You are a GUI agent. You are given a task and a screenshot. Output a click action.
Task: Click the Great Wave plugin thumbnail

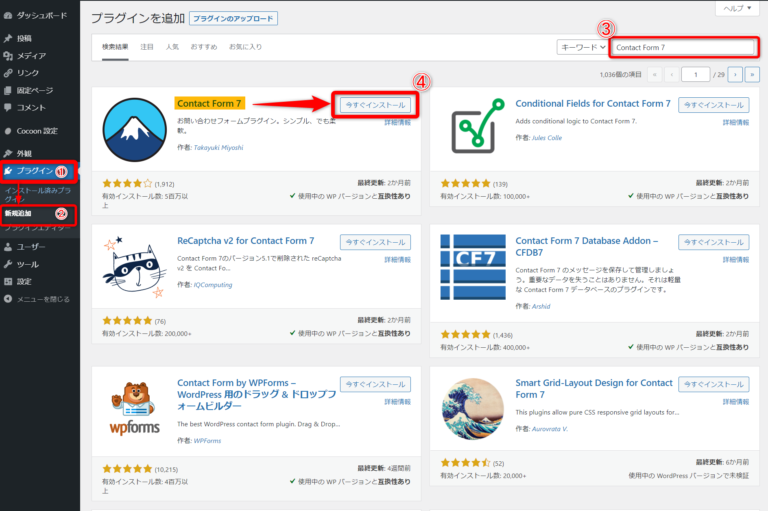coord(473,409)
